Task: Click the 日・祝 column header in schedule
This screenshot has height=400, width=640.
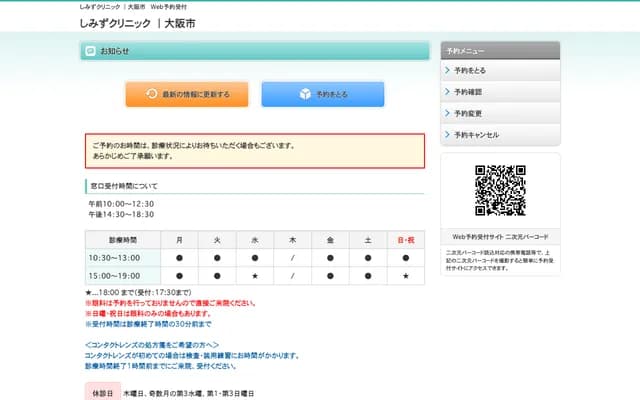Action: tap(405, 240)
